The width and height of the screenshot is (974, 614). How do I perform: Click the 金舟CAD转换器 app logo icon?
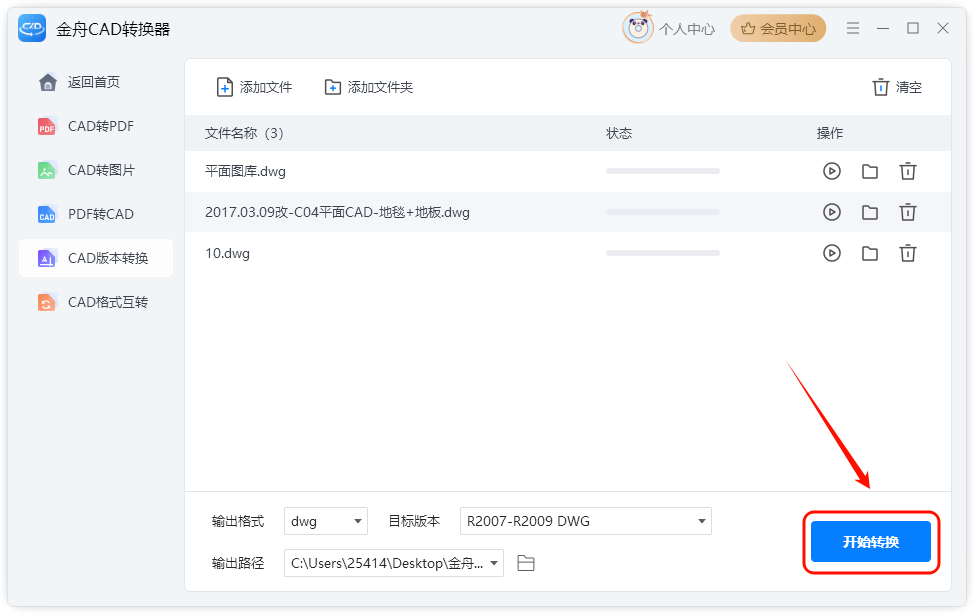pyautogui.click(x=32, y=29)
